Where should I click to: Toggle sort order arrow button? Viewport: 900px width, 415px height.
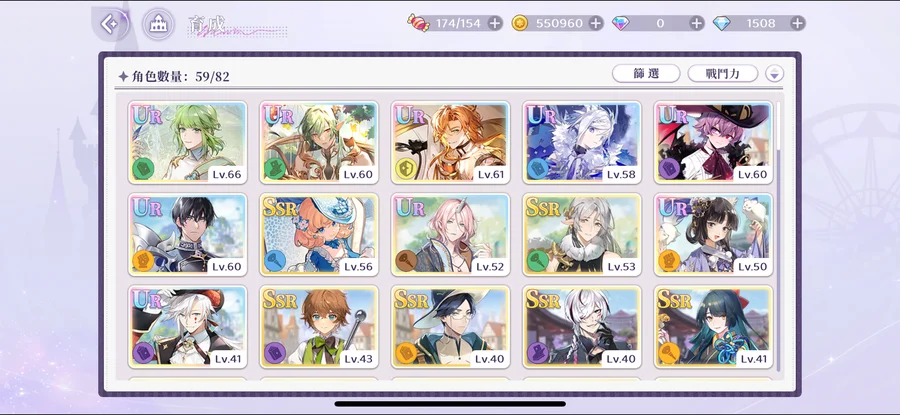point(774,73)
